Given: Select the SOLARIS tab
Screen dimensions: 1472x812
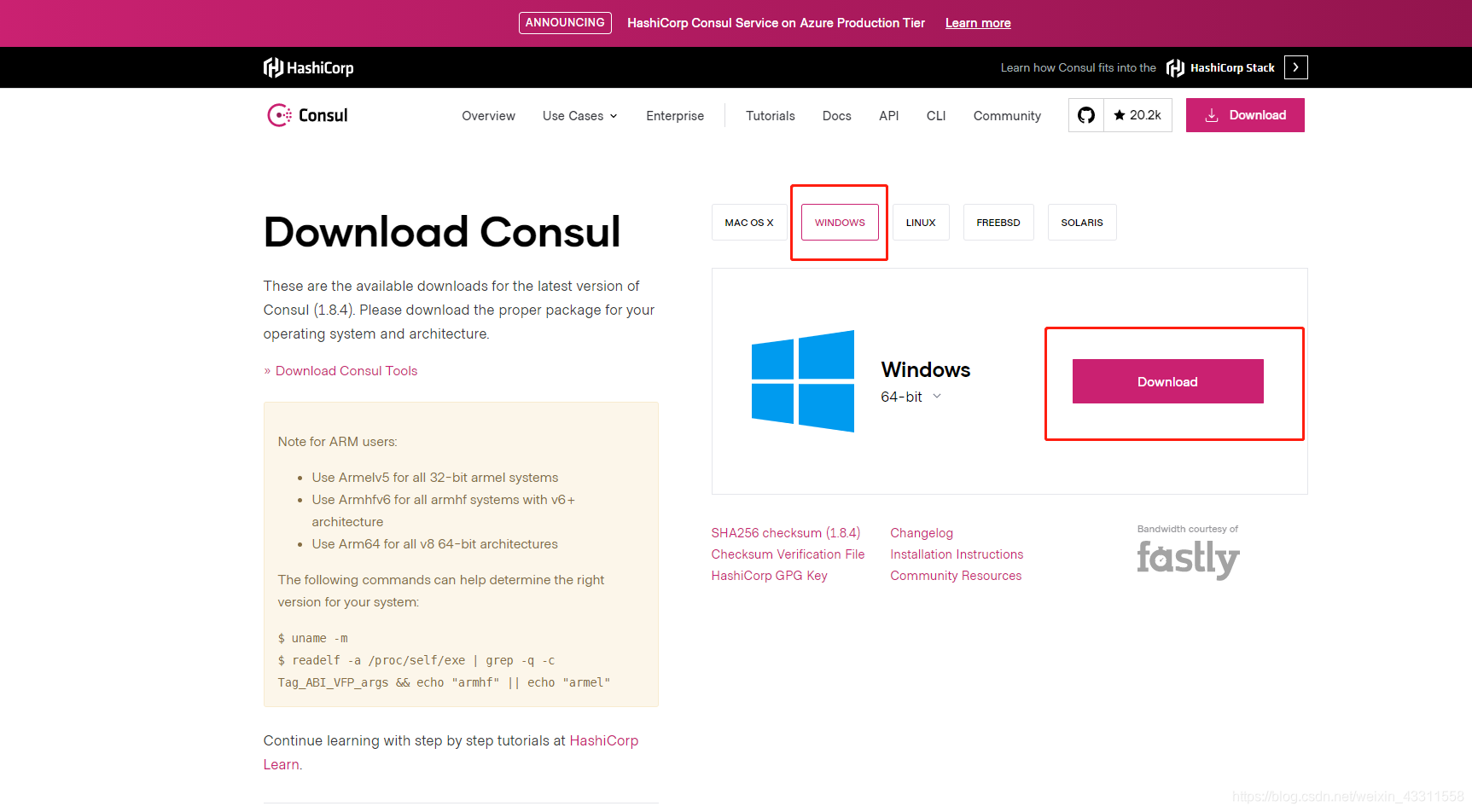Looking at the screenshot, I should (1082, 223).
